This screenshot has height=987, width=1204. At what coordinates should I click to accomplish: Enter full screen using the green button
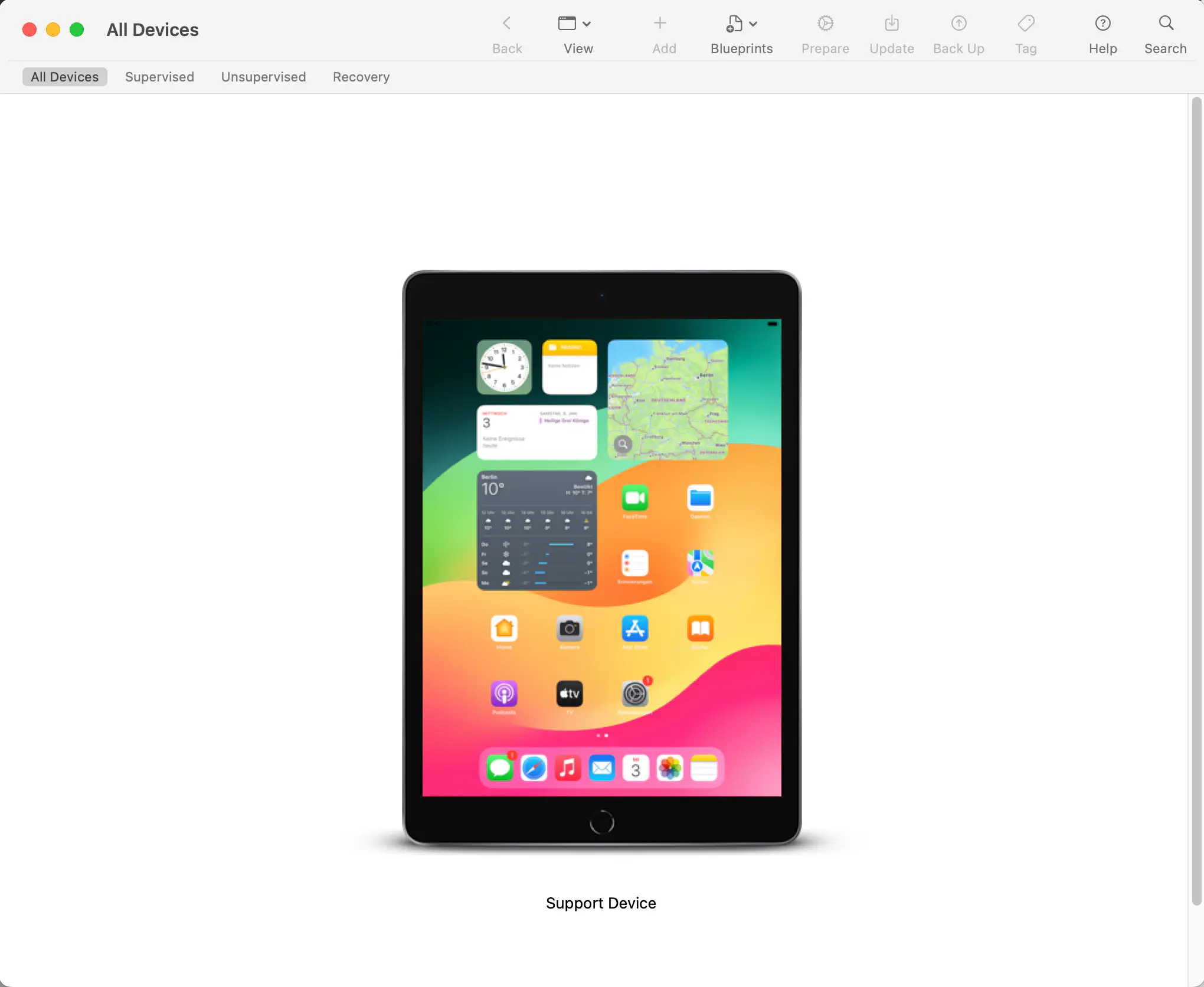(76, 29)
